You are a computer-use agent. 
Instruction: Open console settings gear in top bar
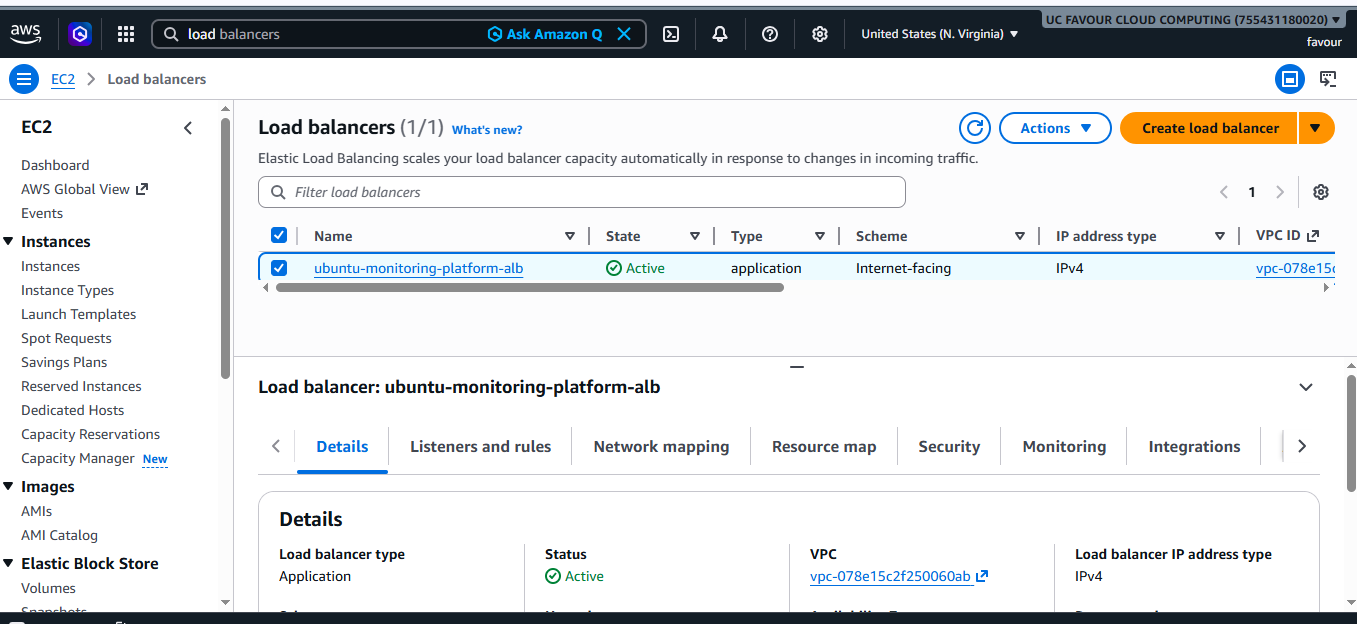[x=820, y=34]
